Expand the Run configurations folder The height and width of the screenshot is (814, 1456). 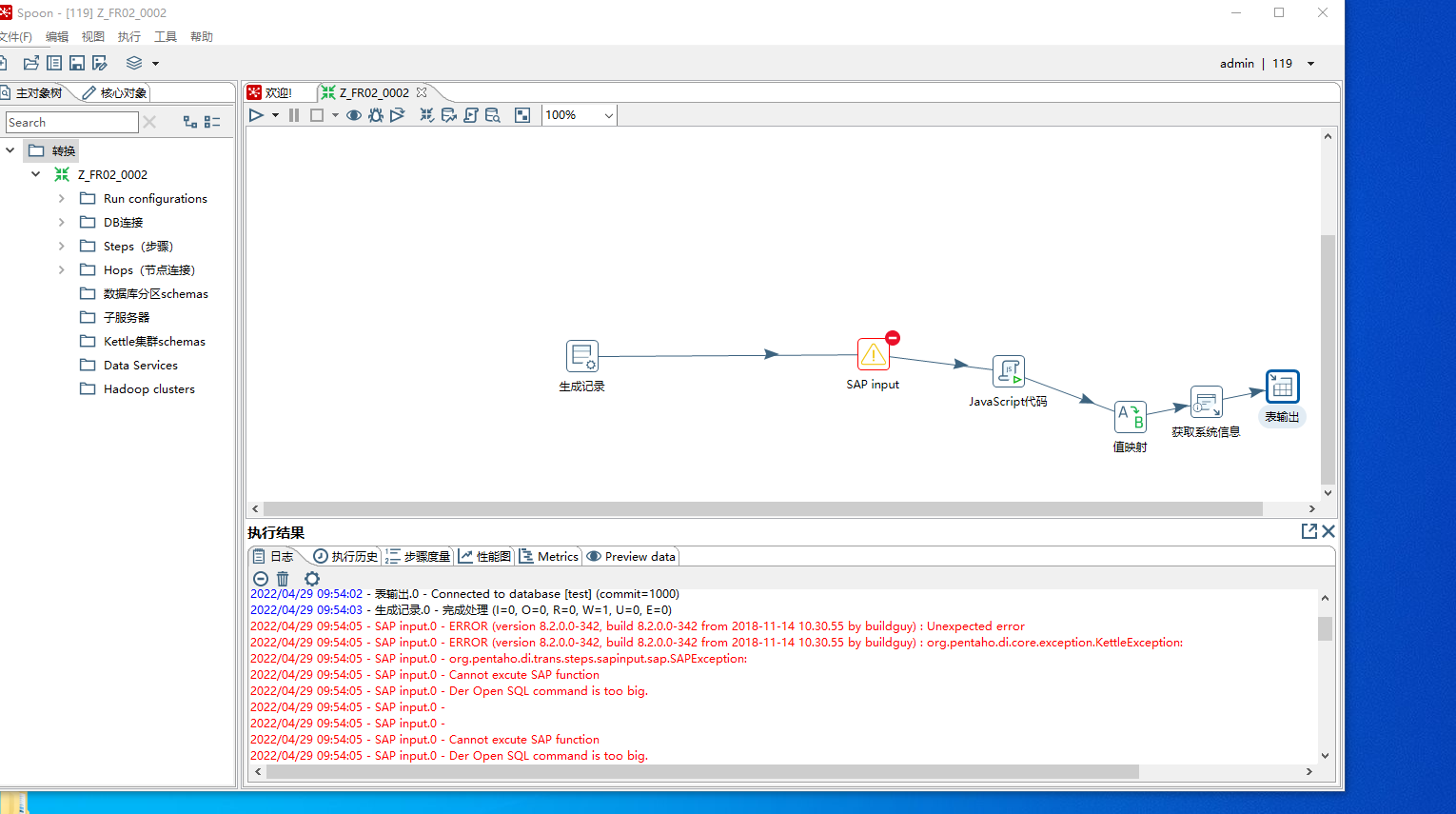click(x=61, y=198)
